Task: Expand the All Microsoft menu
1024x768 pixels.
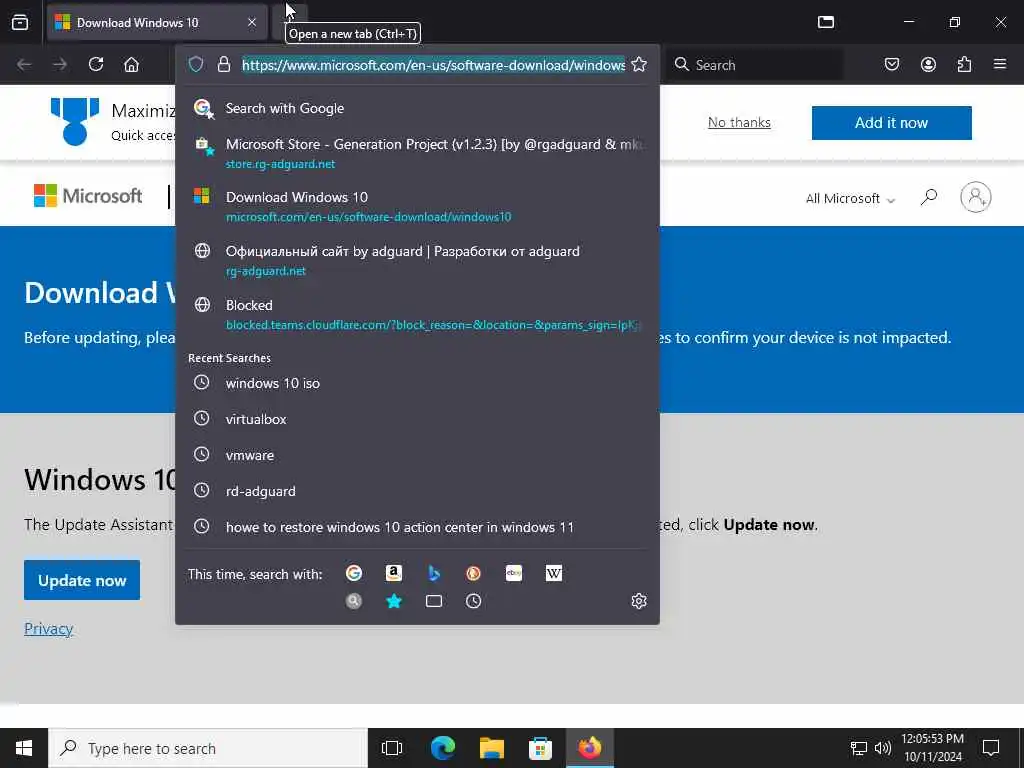Action: (850, 198)
